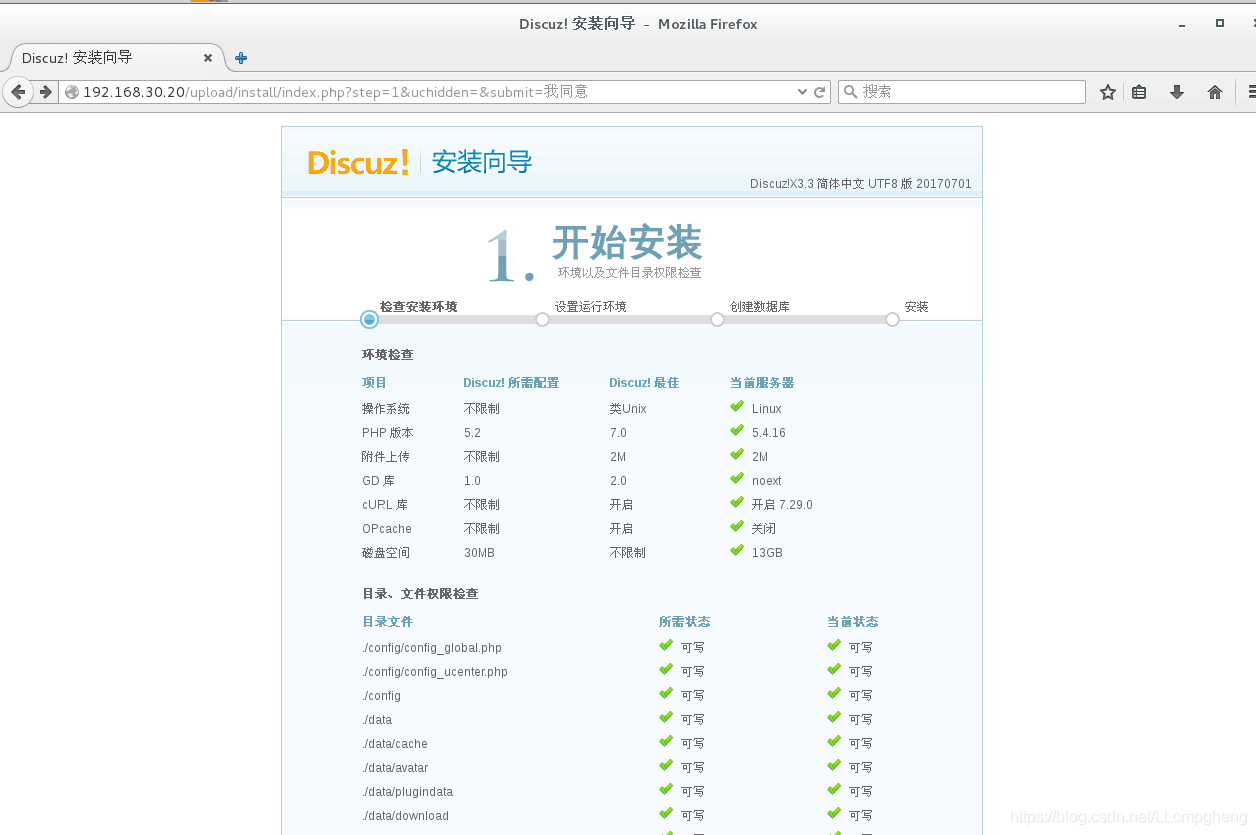Open a new tab with plus icon
This screenshot has height=835, width=1256.
coord(241,58)
